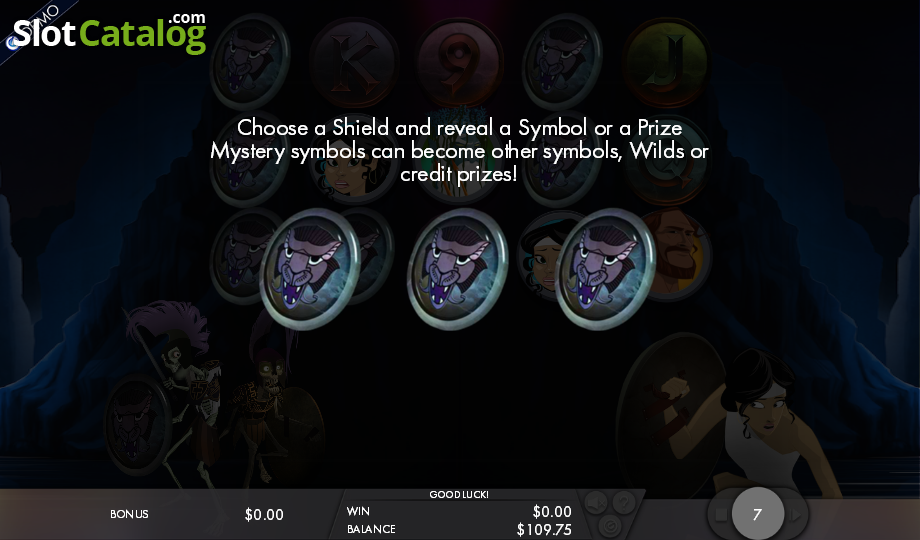Click the skeleton warrior's monster shield
920x540 pixels.
pos(138,424)
